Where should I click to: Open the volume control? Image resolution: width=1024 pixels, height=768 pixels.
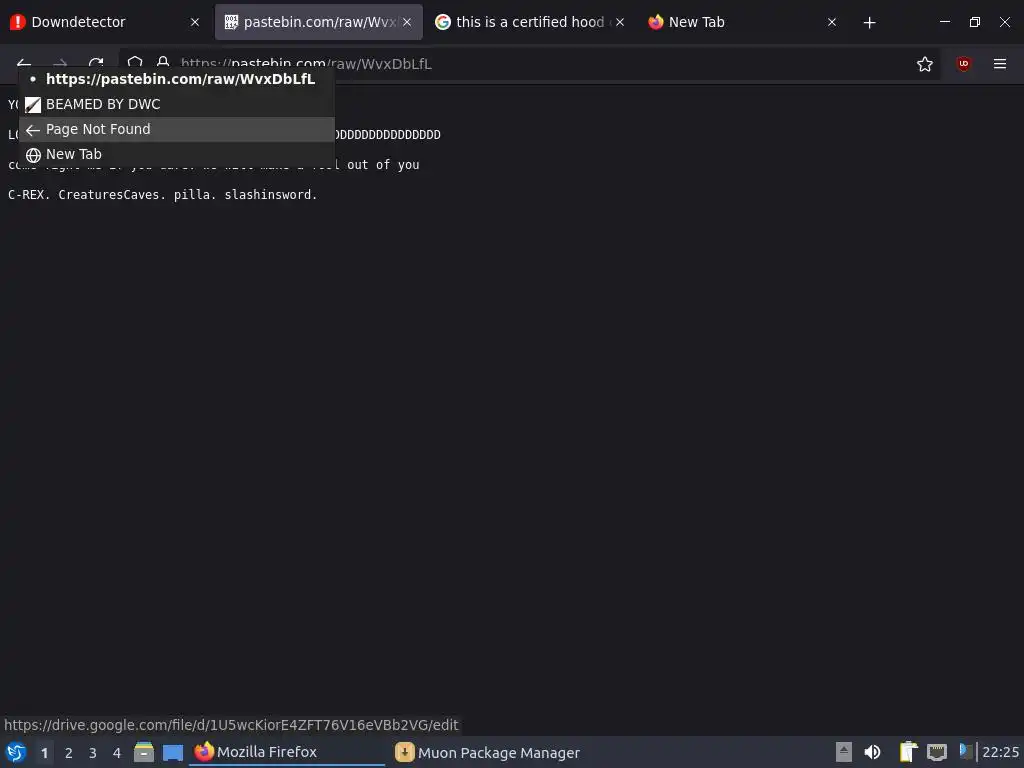tap(872, 752)
